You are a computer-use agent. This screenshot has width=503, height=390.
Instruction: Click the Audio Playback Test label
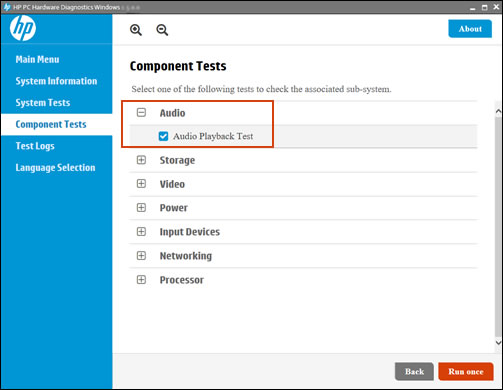(x=213, y=136)
